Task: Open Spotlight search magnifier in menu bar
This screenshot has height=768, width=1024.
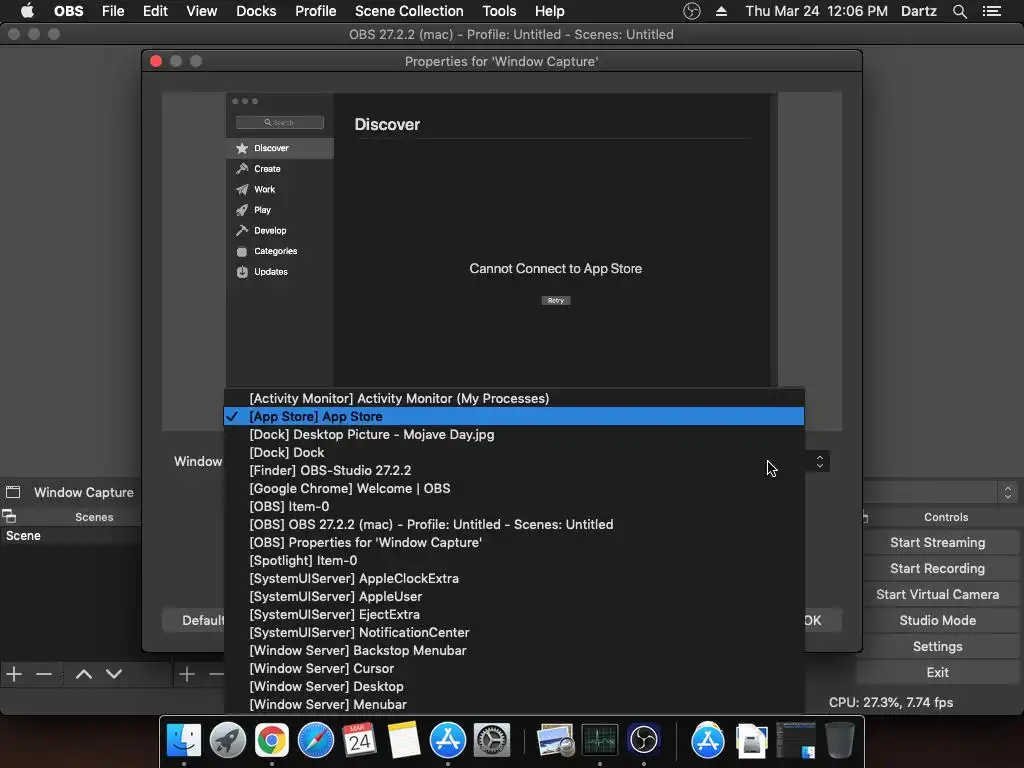Action: [x=959, y=11]
